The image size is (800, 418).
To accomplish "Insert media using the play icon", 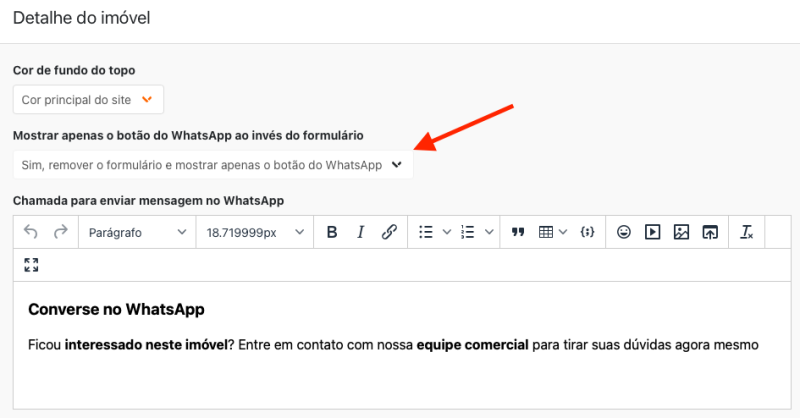I will click(652, 232).
